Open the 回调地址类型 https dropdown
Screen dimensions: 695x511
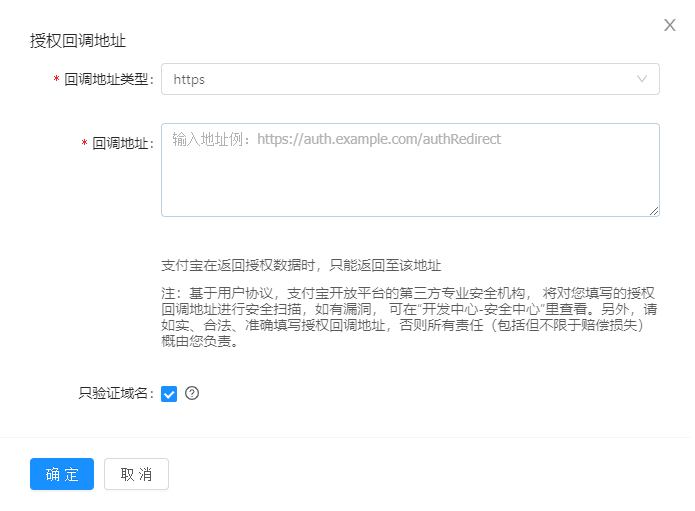coord(410,79)
